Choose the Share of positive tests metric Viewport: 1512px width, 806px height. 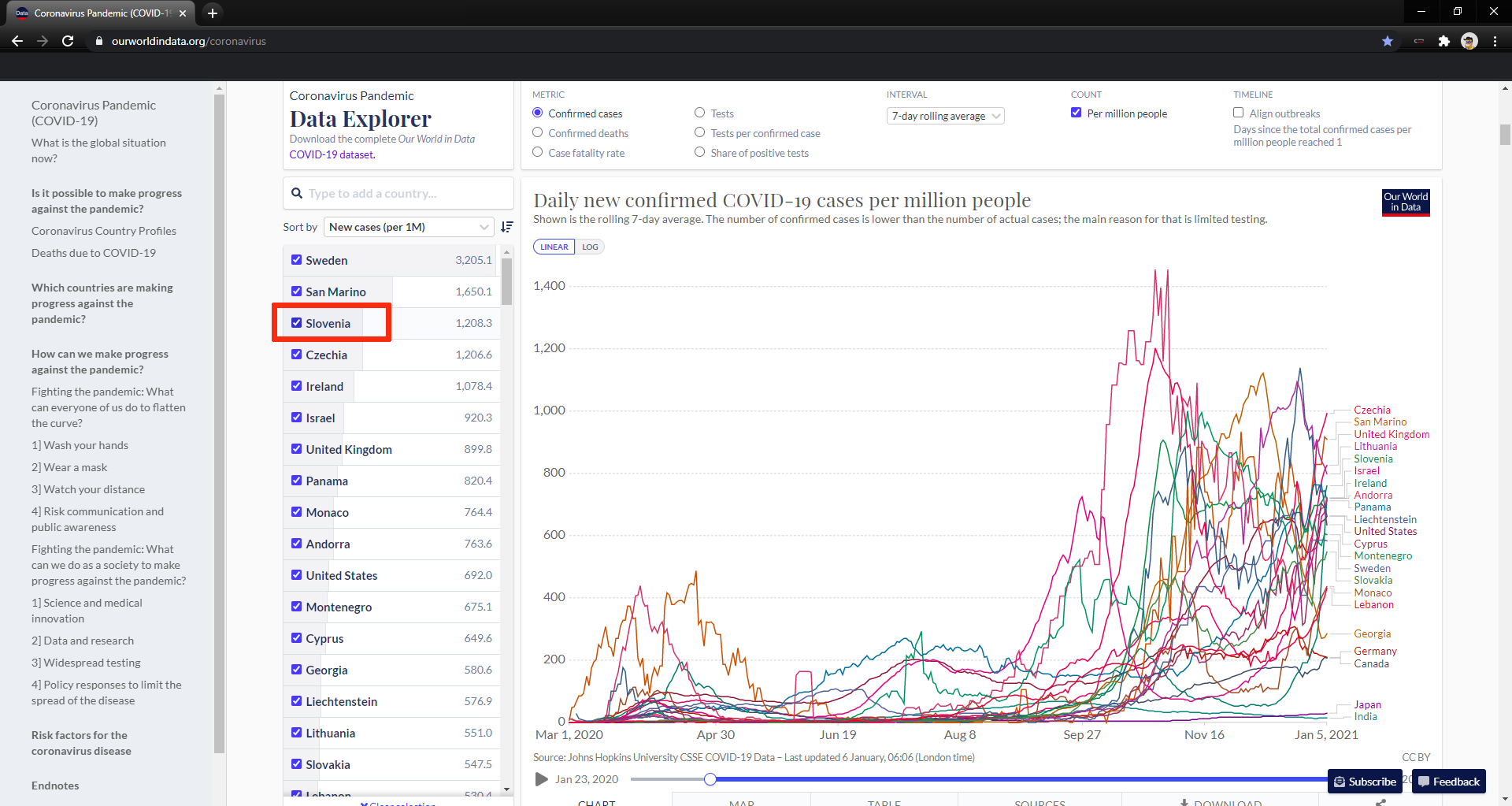[699, 152]
